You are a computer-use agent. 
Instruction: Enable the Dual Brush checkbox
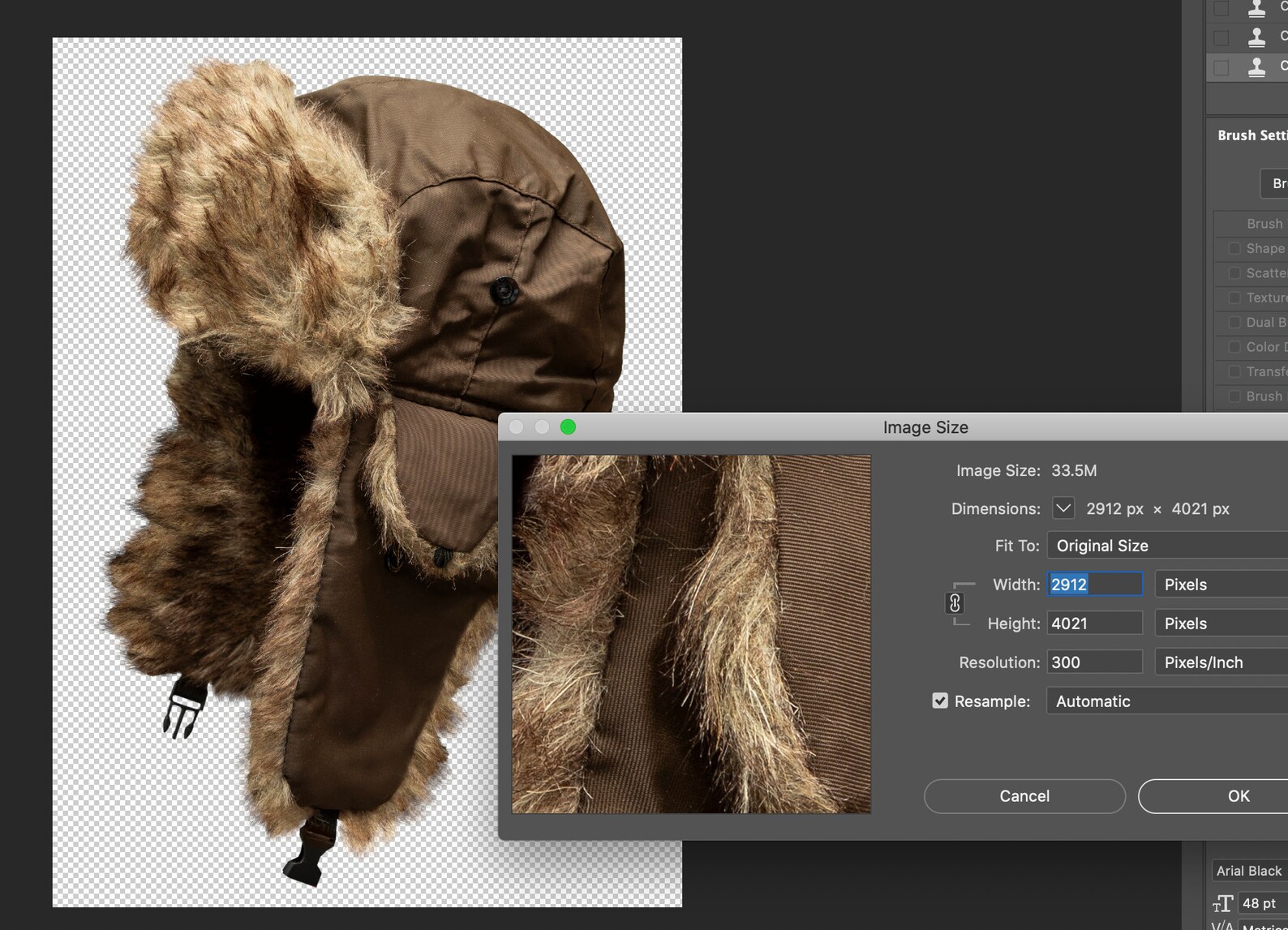1234,322
